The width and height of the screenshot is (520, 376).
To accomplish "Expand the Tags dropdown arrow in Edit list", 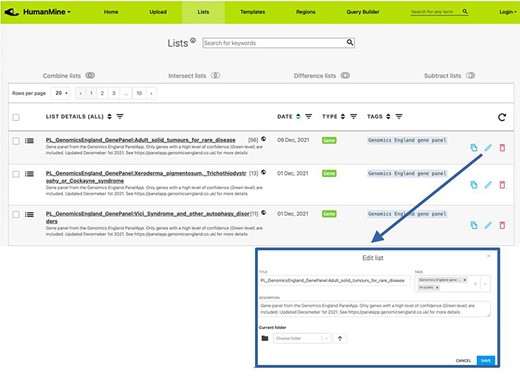I will (x=485, y=284).
